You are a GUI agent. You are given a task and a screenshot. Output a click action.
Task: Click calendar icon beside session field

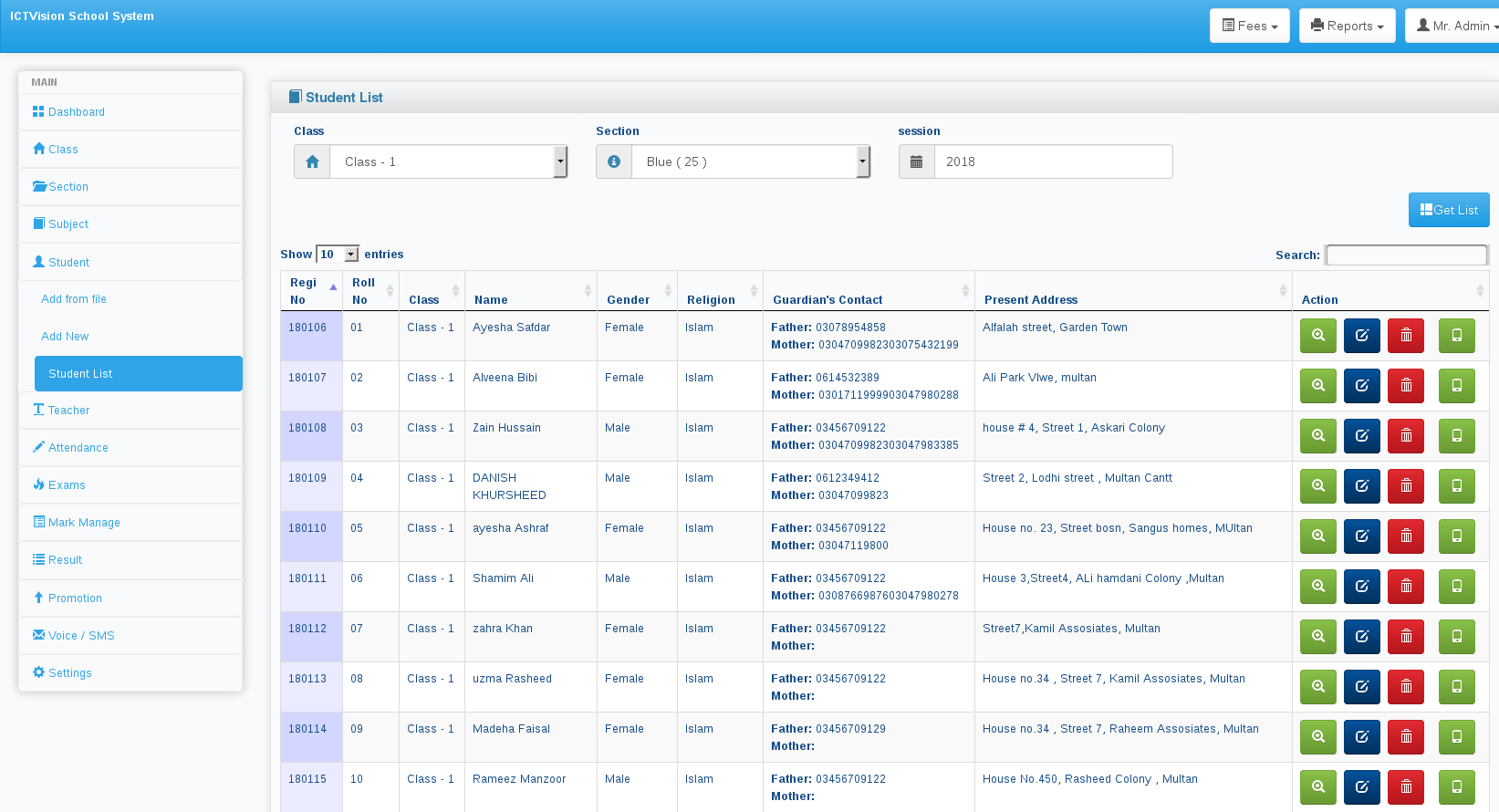pyautogui.click(x=917, y=161)
